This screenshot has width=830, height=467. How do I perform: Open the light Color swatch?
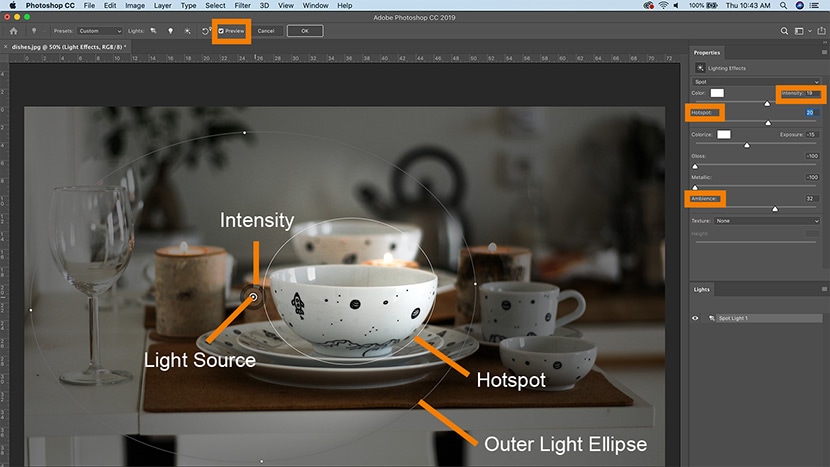[717, 93]
